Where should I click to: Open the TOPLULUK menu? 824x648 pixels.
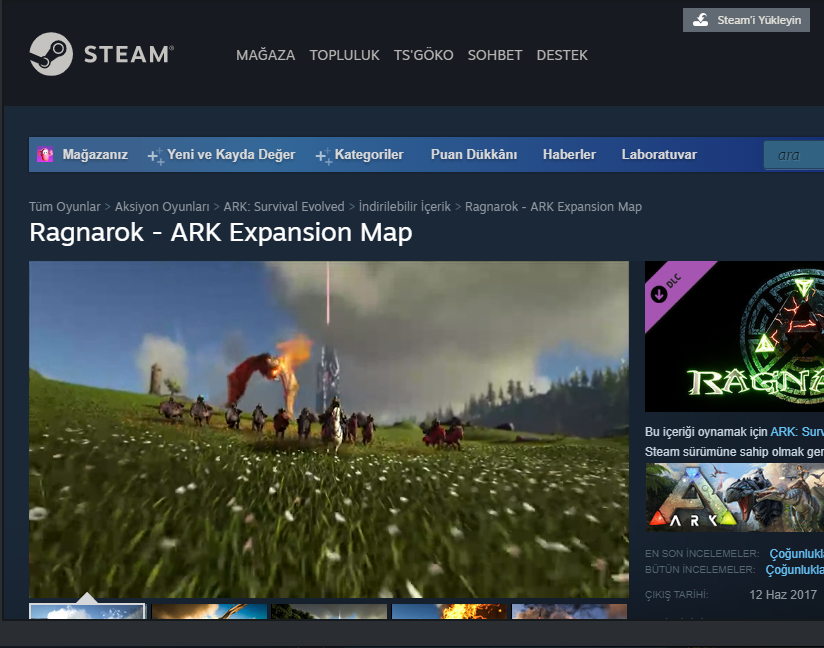pos(344,55)
